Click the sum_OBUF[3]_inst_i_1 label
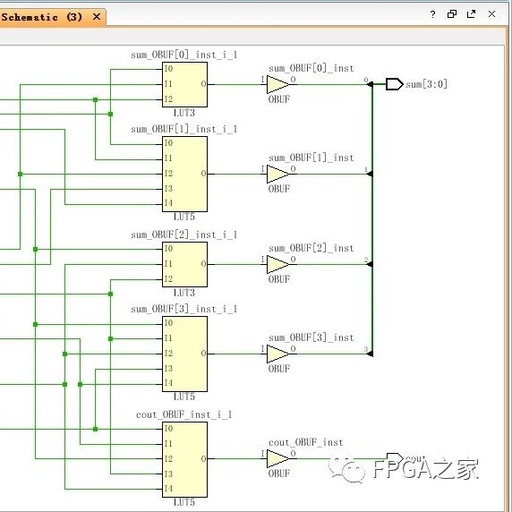Viewport: 512px width, 512px height. point(184,309)
